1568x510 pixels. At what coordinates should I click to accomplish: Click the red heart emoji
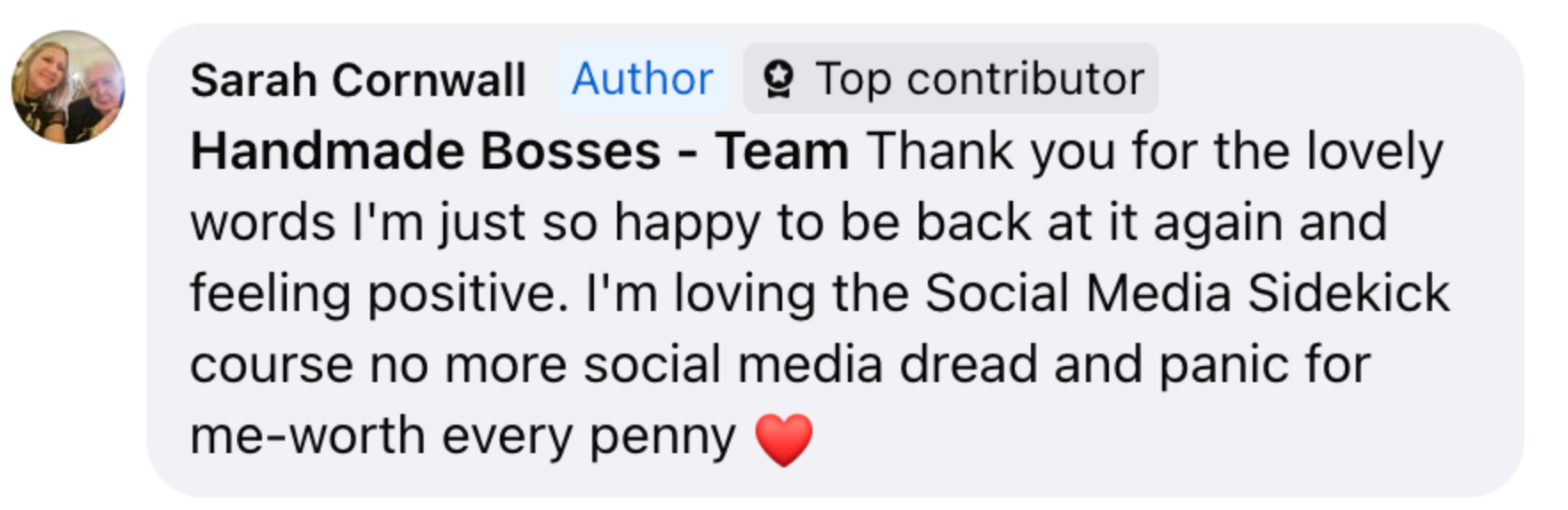783,439
